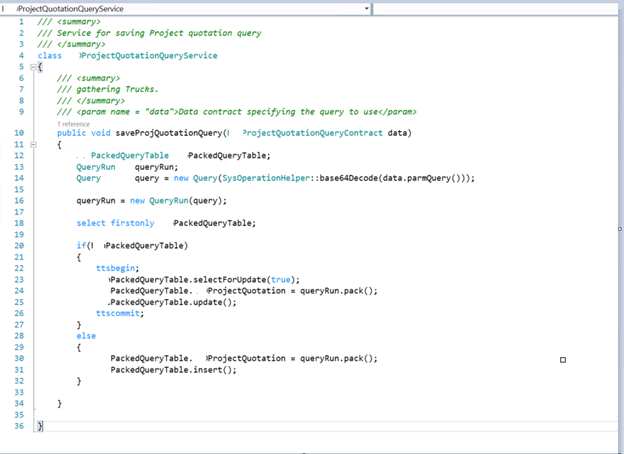Image resolution: width=624 pixels, height=454 pixels.
Task: Click queryRun.pack() on line 24
Action: point(337,291)
